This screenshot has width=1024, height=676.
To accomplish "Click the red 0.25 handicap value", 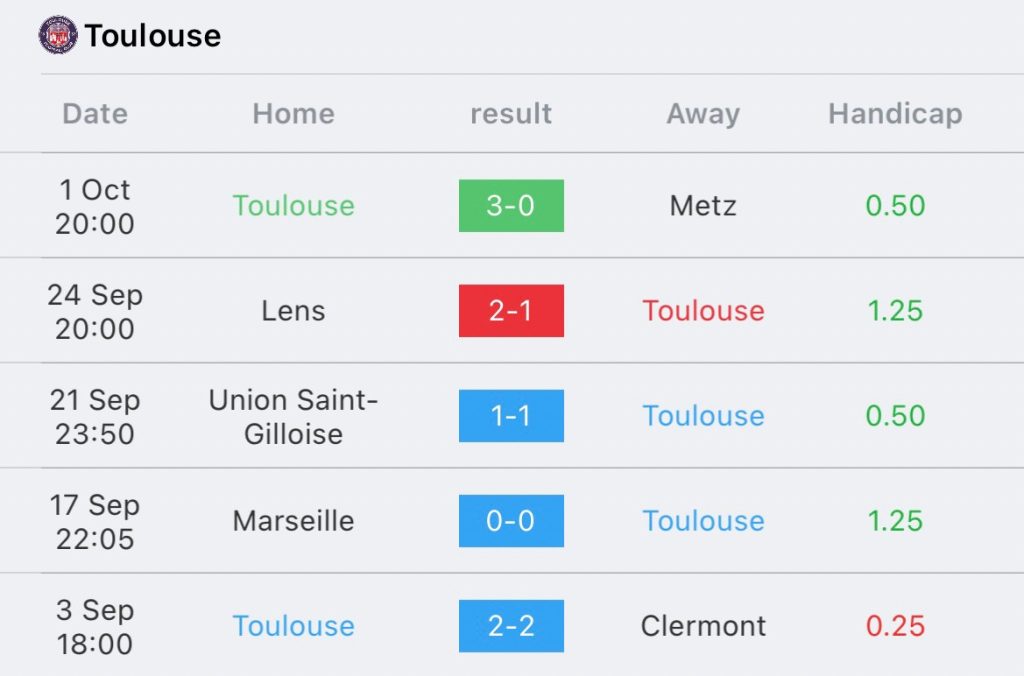I will (x=895, y=626).
